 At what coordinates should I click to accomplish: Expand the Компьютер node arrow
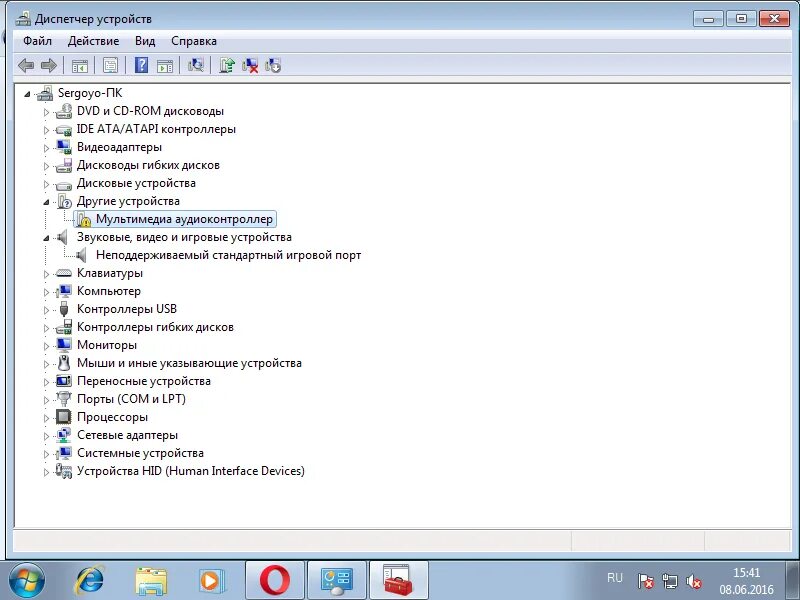pyautogui.click(x=46, y=292)
